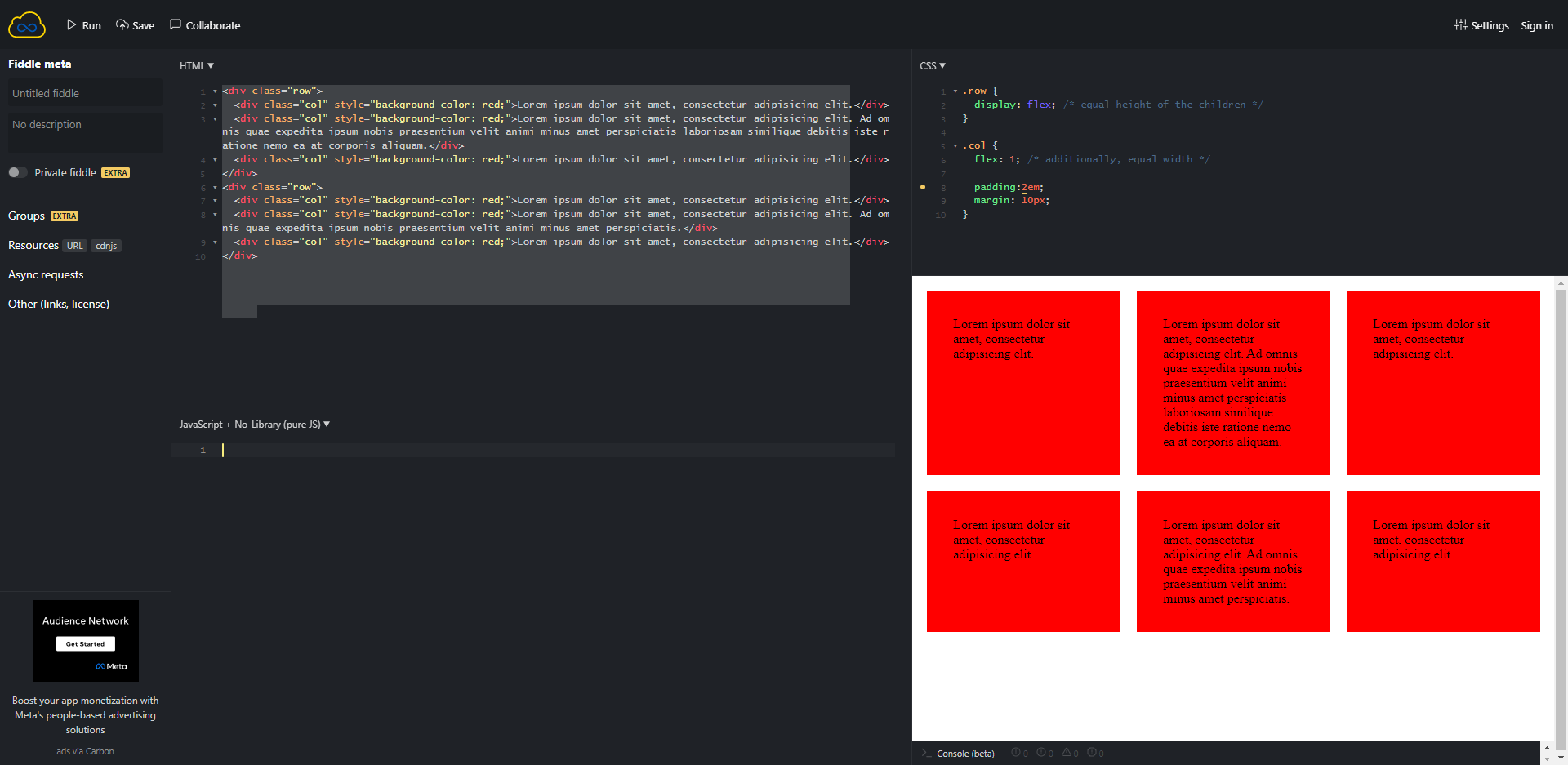The width and height of the screenshot is (1568, 765).
Task: Open Async requests section
Action: 46,274
